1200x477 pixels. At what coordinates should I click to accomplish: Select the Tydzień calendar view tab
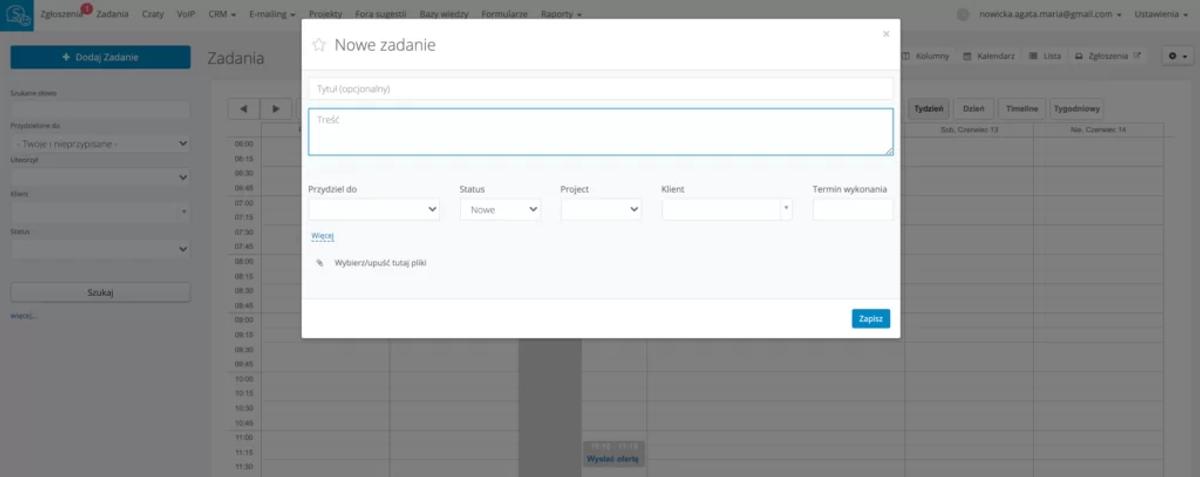pyautogui.click(x=929, y=108)
